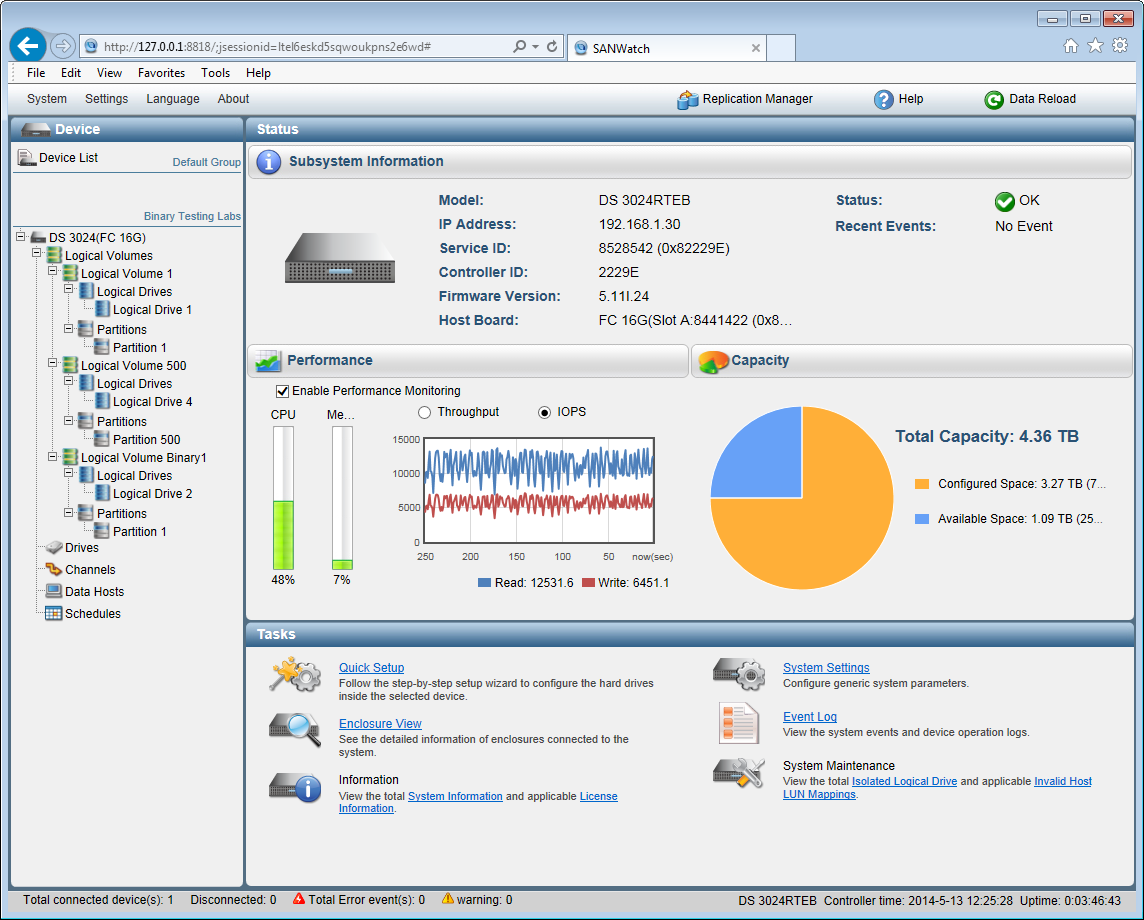Click the System Settings gear icon
The height and width of the screenshot is (920, 1144).
(738, 674)
